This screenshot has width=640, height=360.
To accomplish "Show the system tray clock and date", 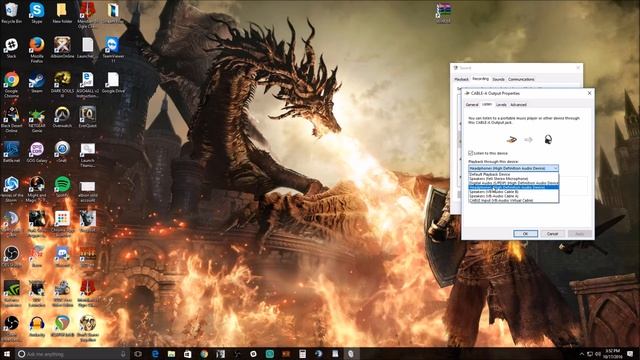I will [612, 354].
